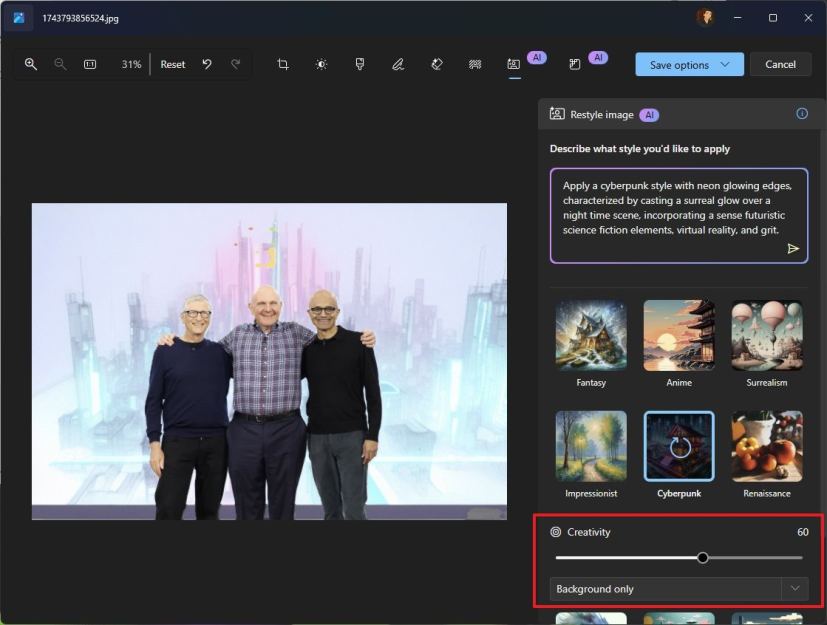Choose the Fantasy style preset
The height and width of the screenshot is (625, 827).
click(590, 335)
